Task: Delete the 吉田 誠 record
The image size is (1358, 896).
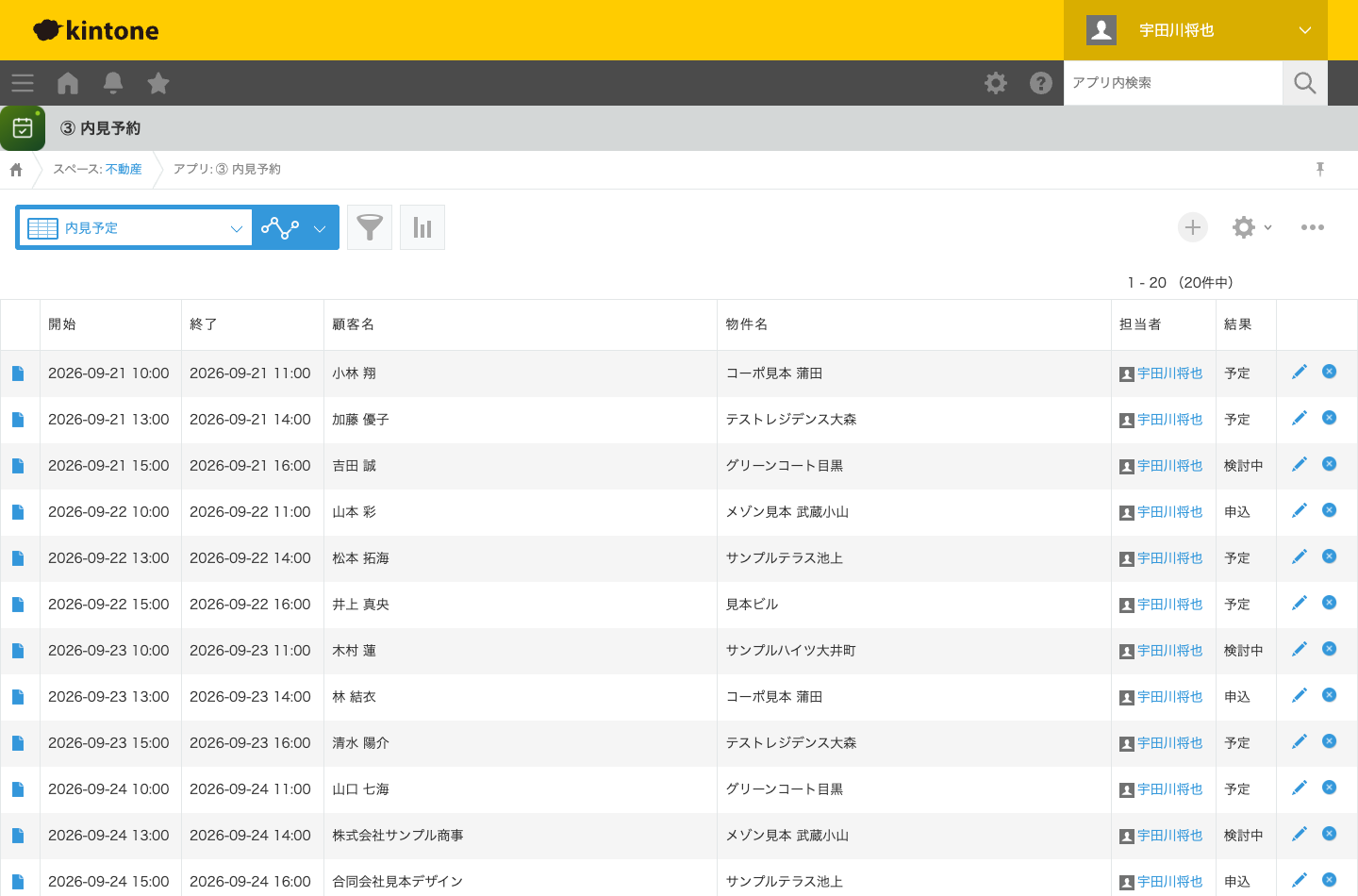Action: (1330, 464)
